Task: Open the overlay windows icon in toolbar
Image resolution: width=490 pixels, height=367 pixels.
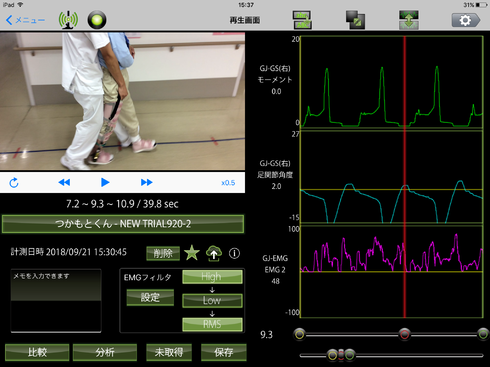Action: [355, 20]
